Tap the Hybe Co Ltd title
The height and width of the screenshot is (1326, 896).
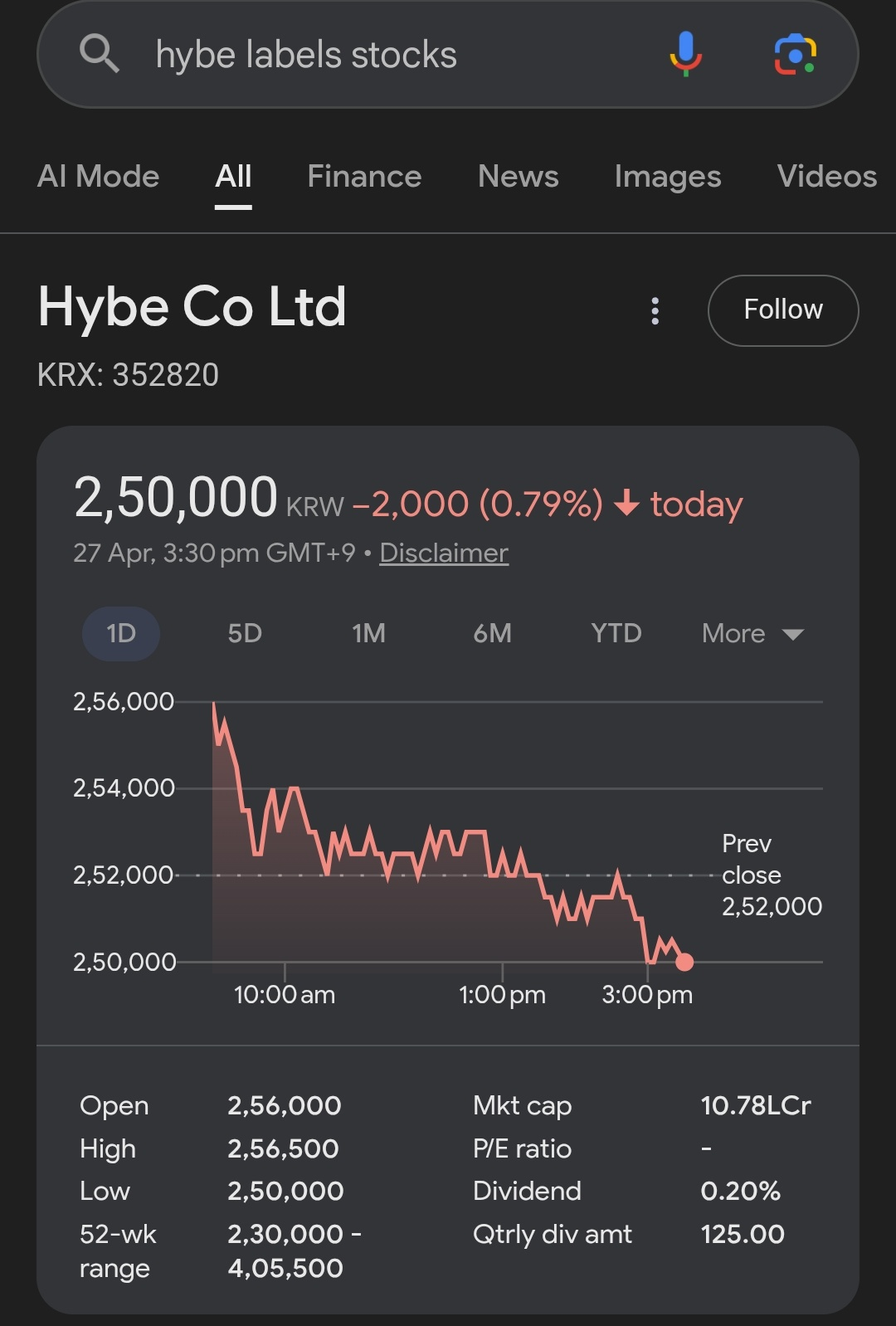coord(192,307)
